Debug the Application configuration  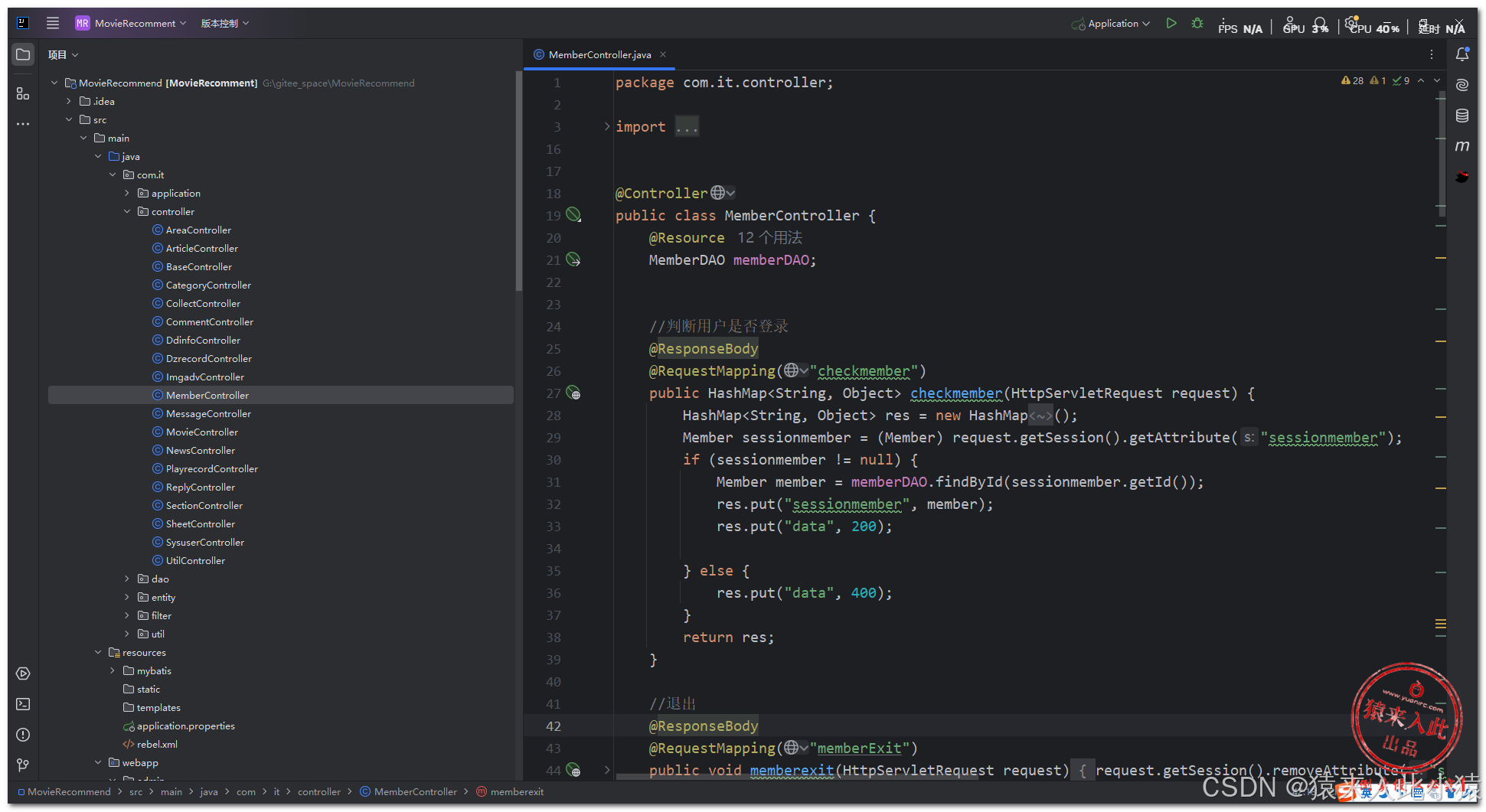point(1197,24)
